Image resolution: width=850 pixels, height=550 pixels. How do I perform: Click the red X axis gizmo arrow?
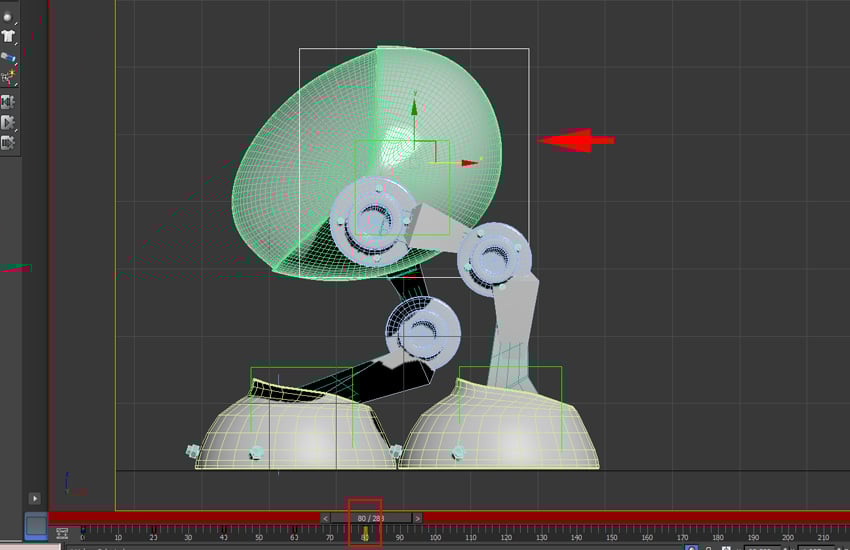pos(469,163)
